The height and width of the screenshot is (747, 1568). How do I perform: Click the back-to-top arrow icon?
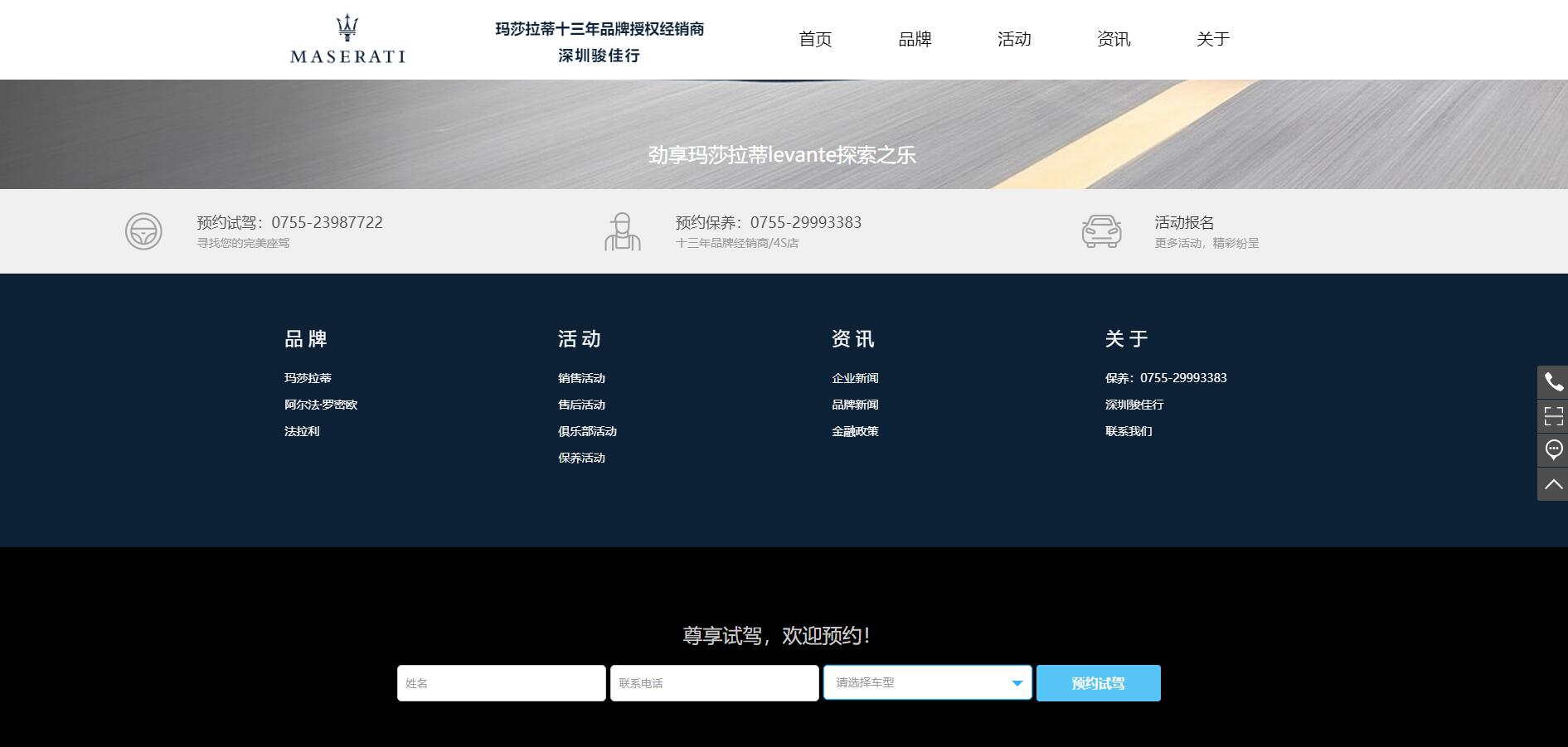point(1553,484)
